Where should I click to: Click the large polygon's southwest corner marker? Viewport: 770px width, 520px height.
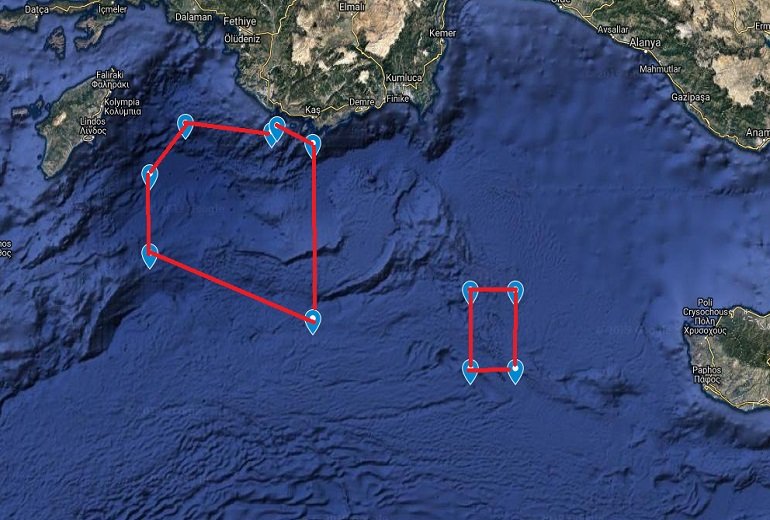[149, 256]
